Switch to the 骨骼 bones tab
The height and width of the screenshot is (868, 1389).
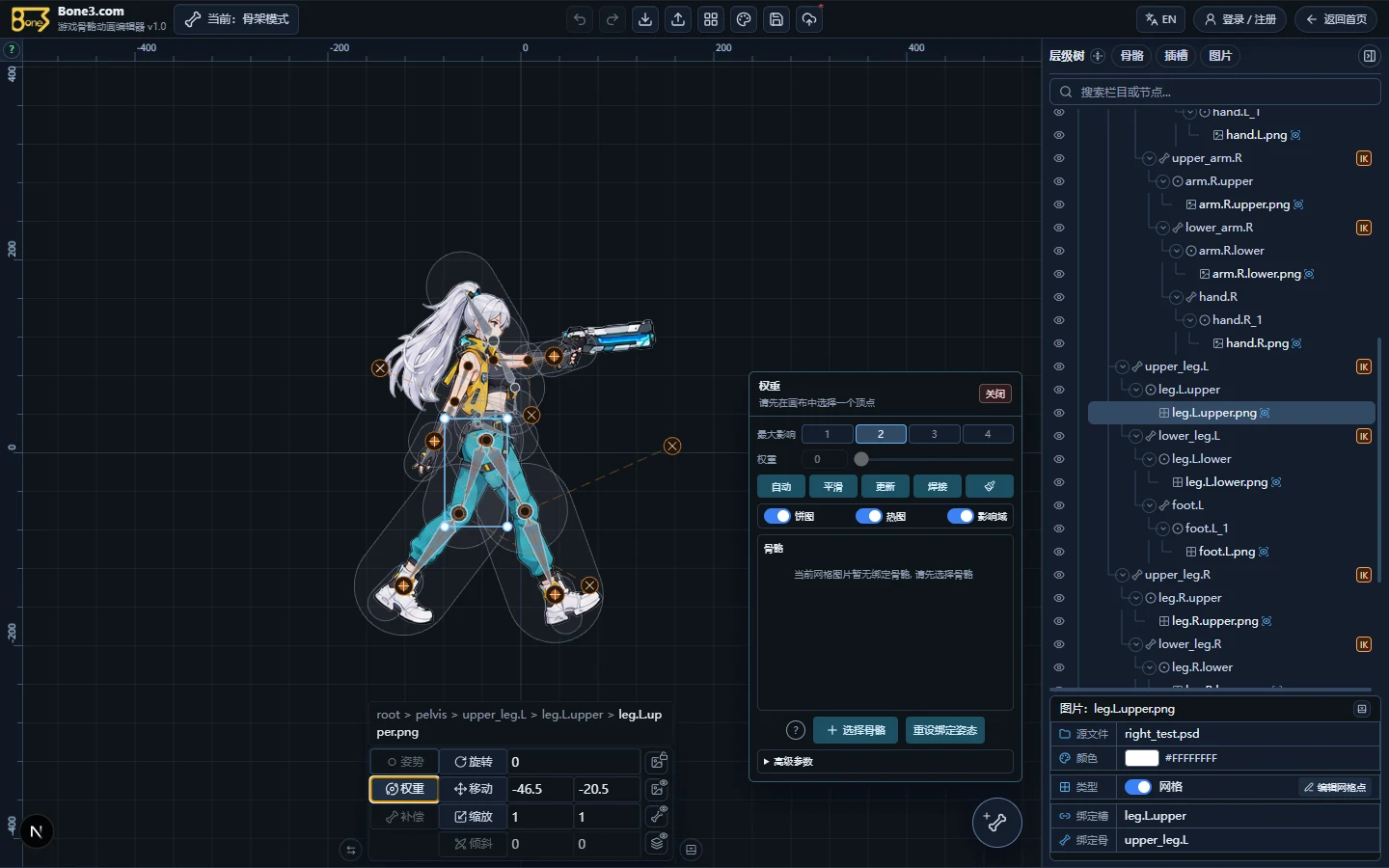pos(1132,56)
